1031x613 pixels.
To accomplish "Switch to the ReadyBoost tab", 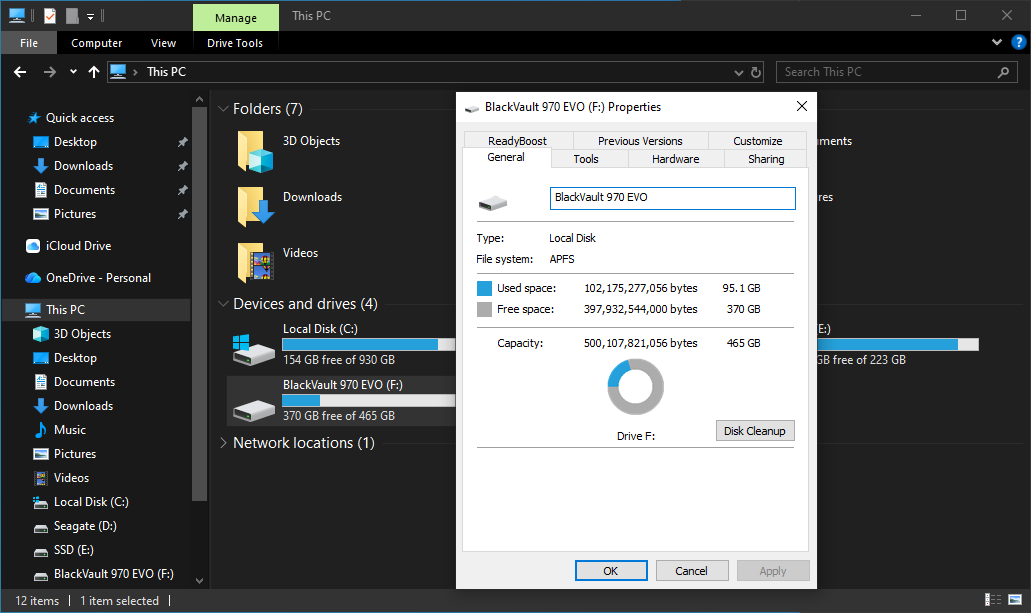I will (518, 141).
